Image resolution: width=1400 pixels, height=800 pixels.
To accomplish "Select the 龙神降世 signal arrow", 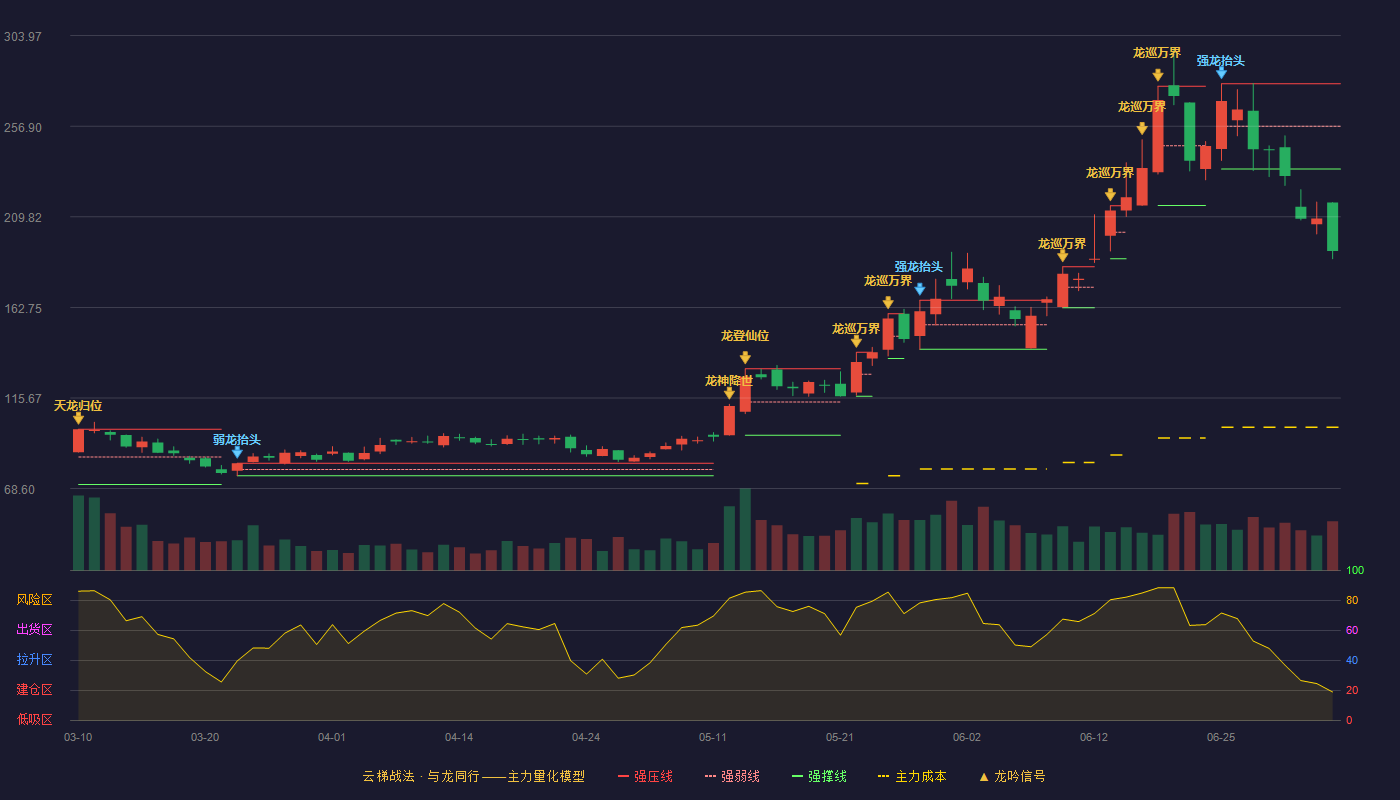I will click(729, 393).
